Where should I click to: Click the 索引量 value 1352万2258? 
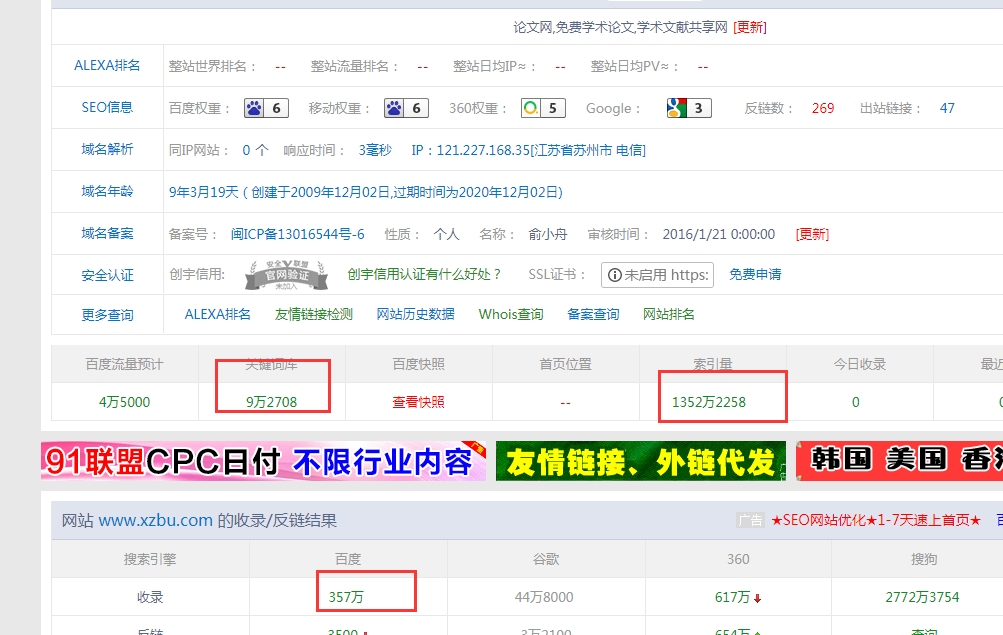click(x=710, y=402)
